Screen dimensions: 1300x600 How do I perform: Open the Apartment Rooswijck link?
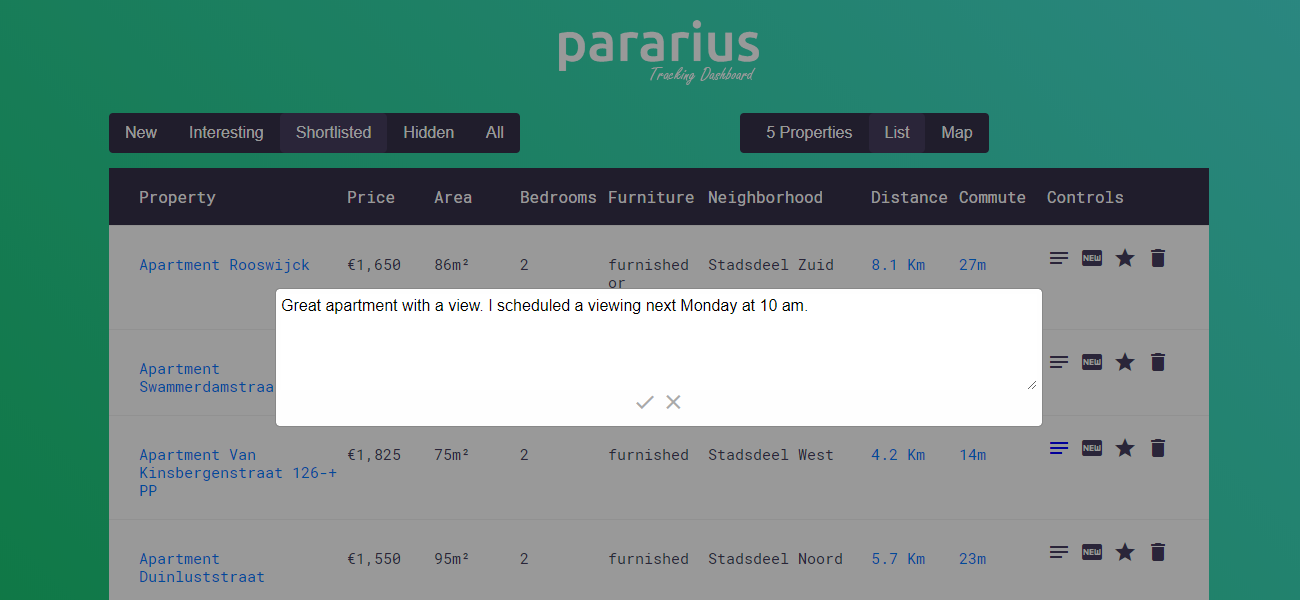click(x=224, y=265)
